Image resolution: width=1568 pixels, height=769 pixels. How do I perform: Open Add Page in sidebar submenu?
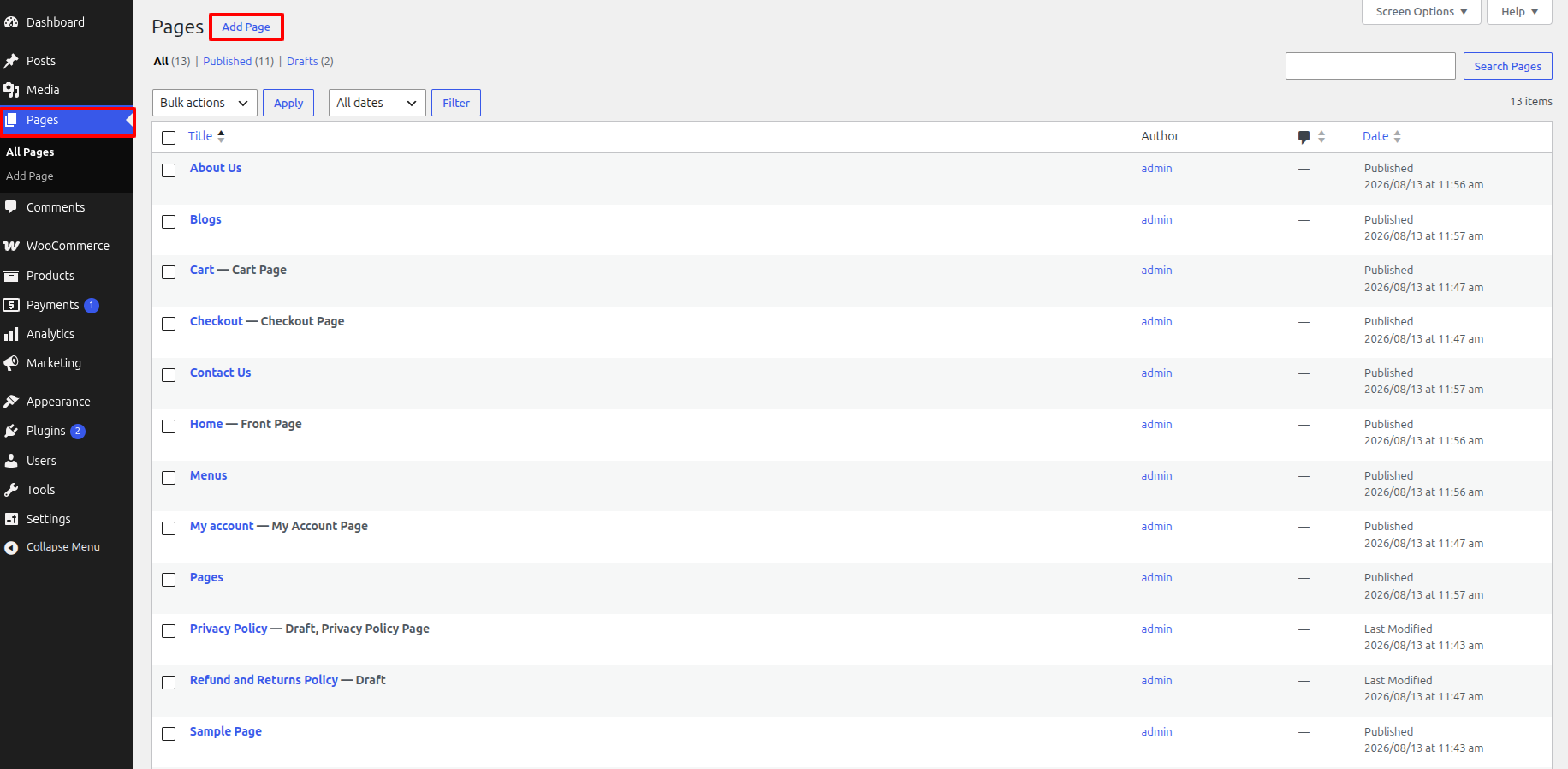click(30, 176)
